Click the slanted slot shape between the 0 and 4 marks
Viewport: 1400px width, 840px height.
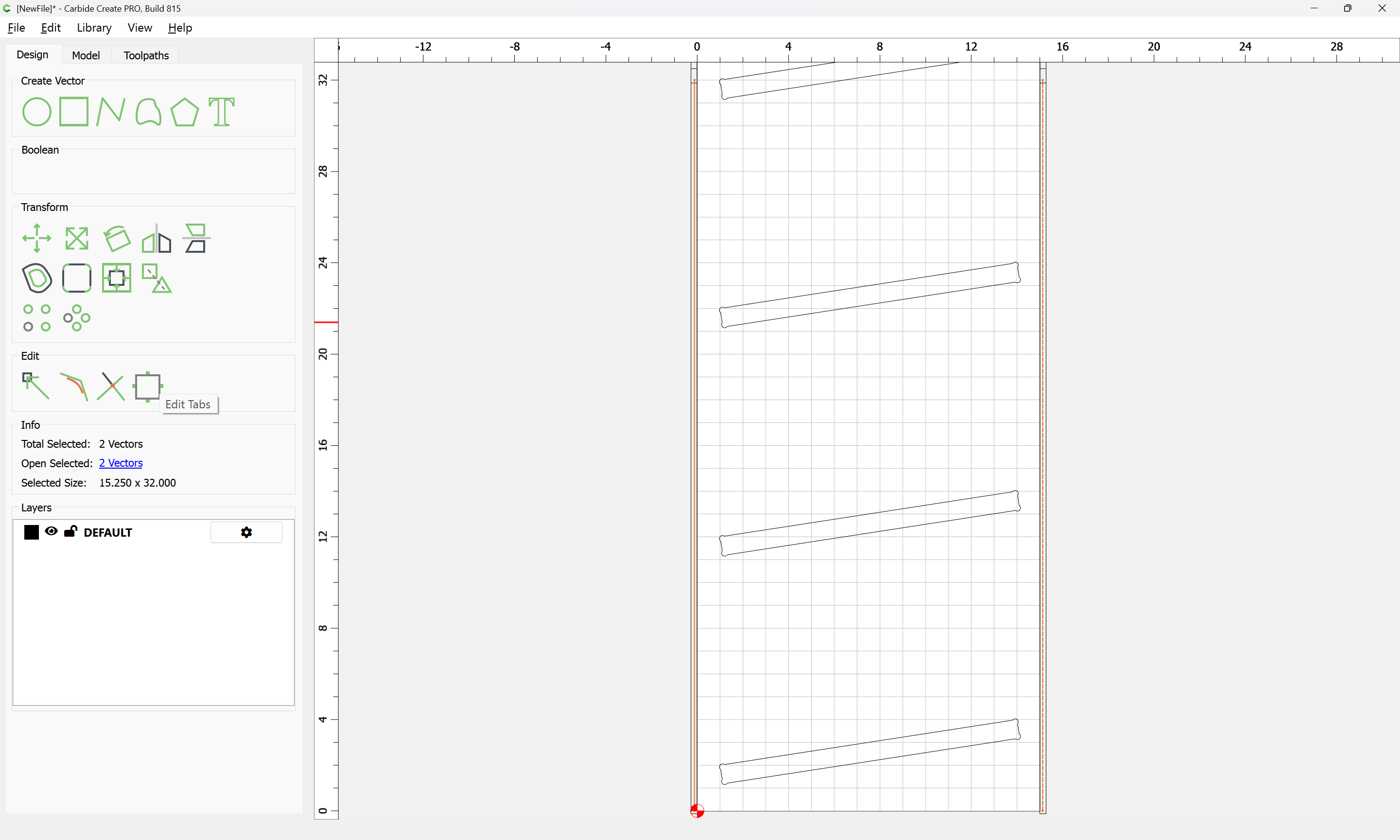click(870, 752)
